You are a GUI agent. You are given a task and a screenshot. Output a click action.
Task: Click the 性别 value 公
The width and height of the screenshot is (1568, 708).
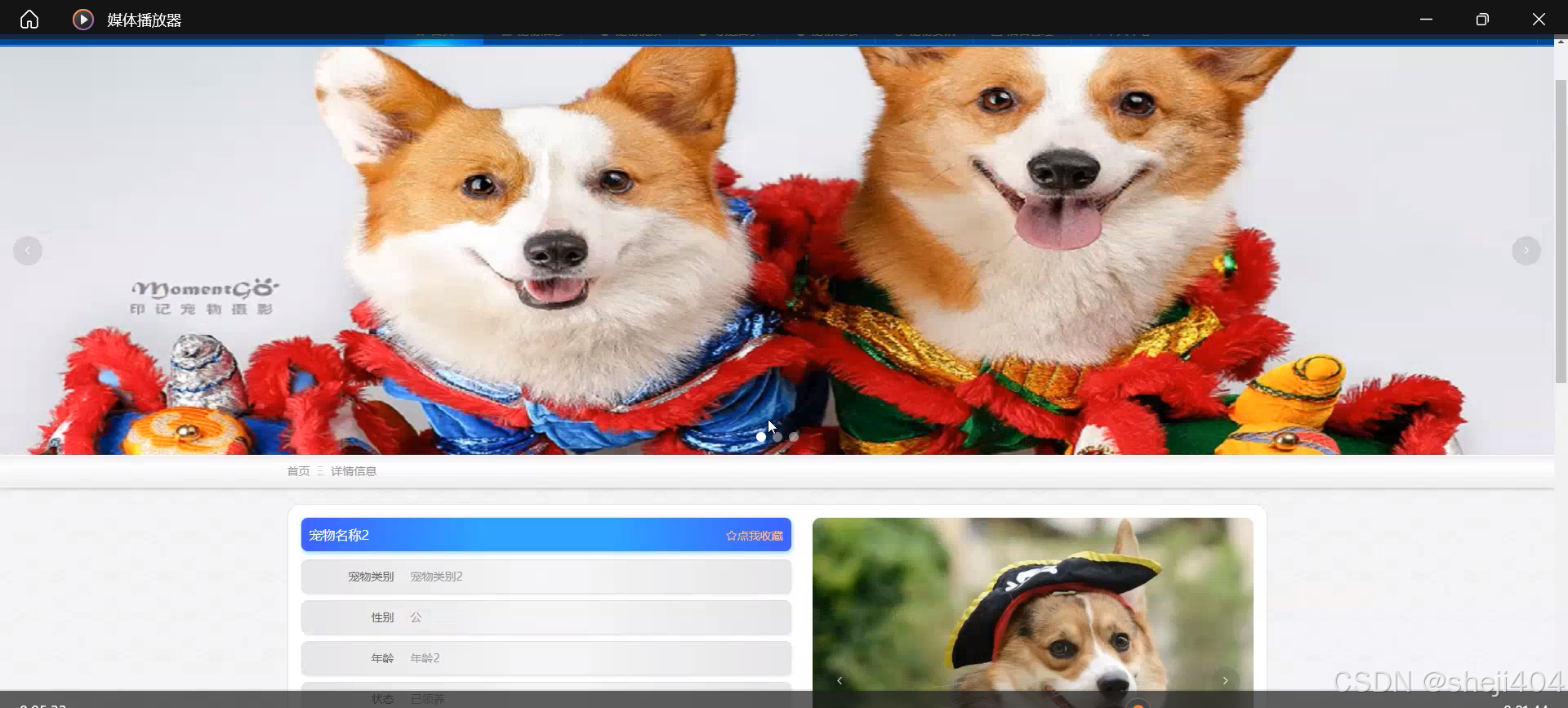[x=416, y=617]
